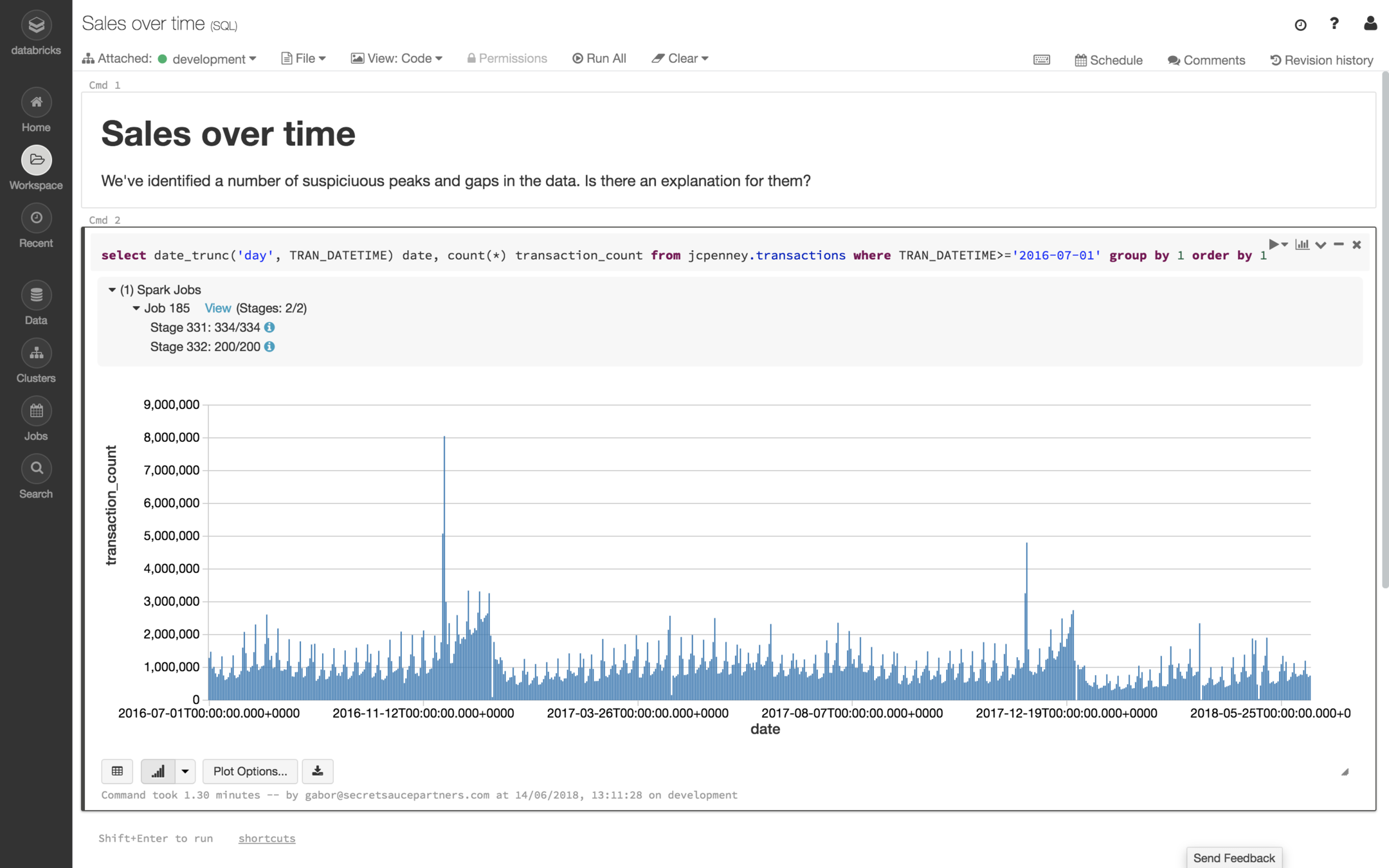1389x868 pixels.
Task: Open the Data sidebar section
Action: coord(36,296)
